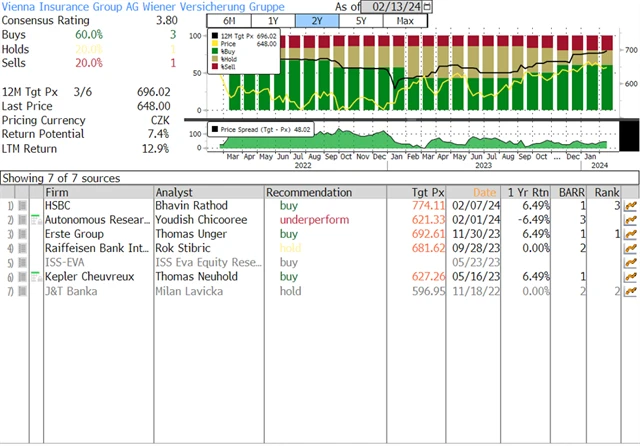Tick the checkbox for HSBC row

point(23,205)
